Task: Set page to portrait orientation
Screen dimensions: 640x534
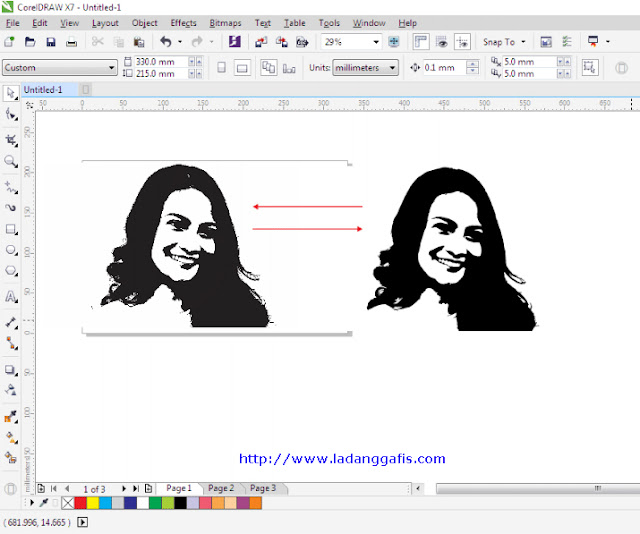Action: [221, 67]
